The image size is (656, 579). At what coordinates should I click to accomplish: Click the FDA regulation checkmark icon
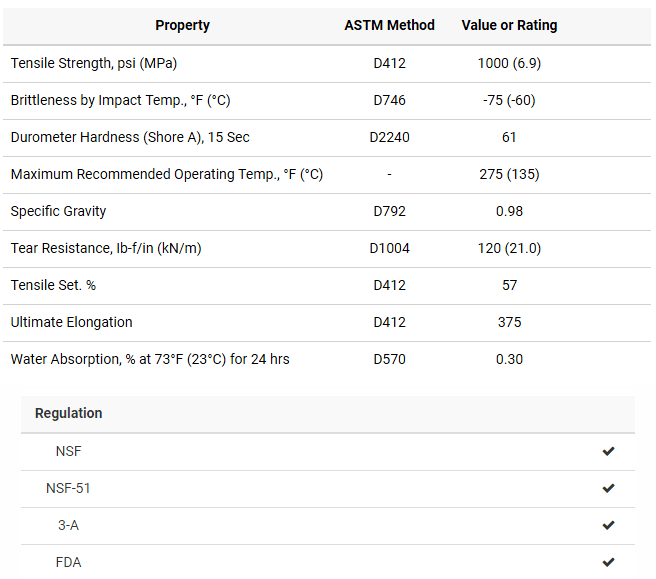pyautogui.click(x=608, y=563)
